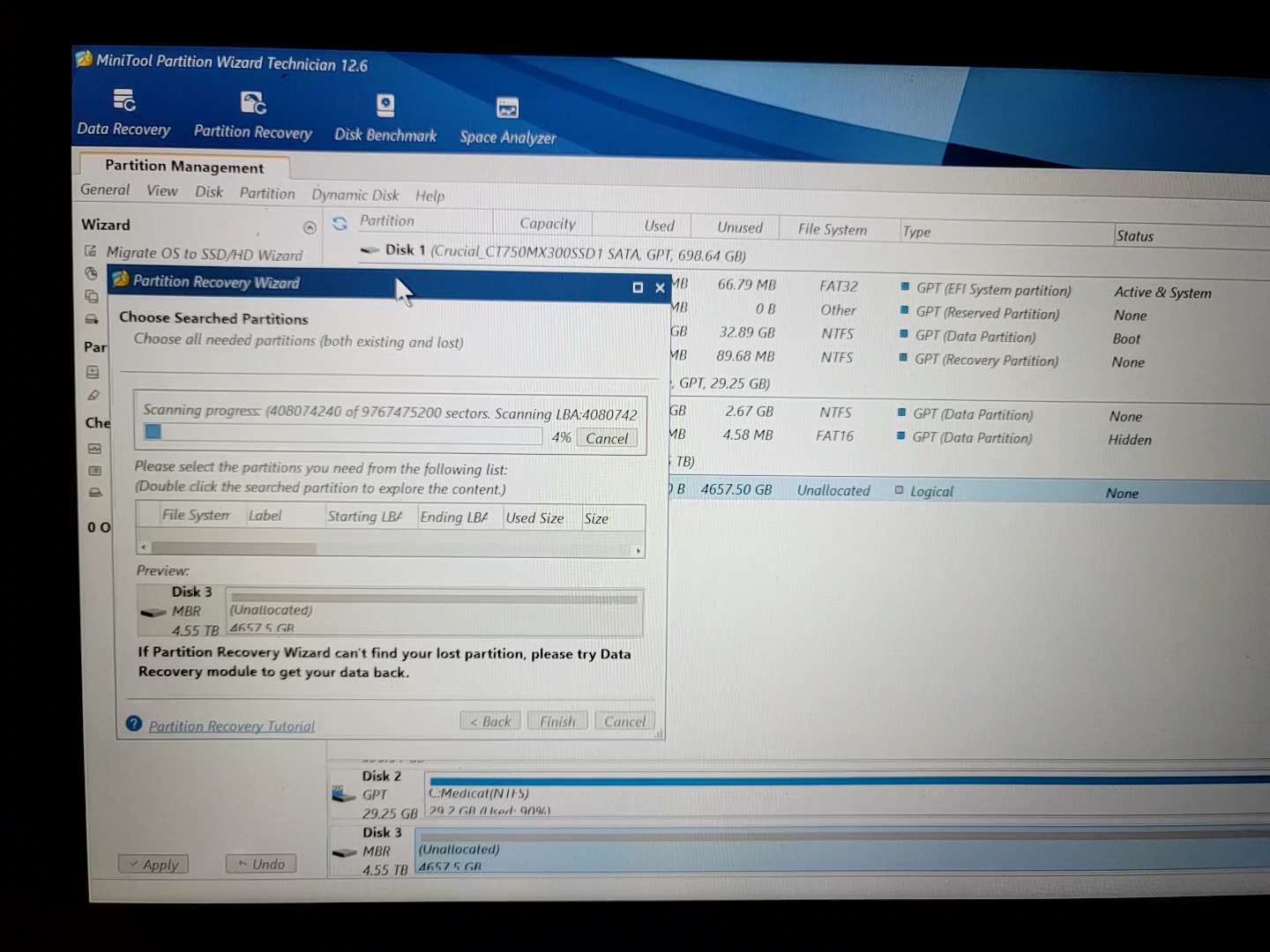
Task: Select the FAT16 Hidden data partition row
Action: point(968,437)
